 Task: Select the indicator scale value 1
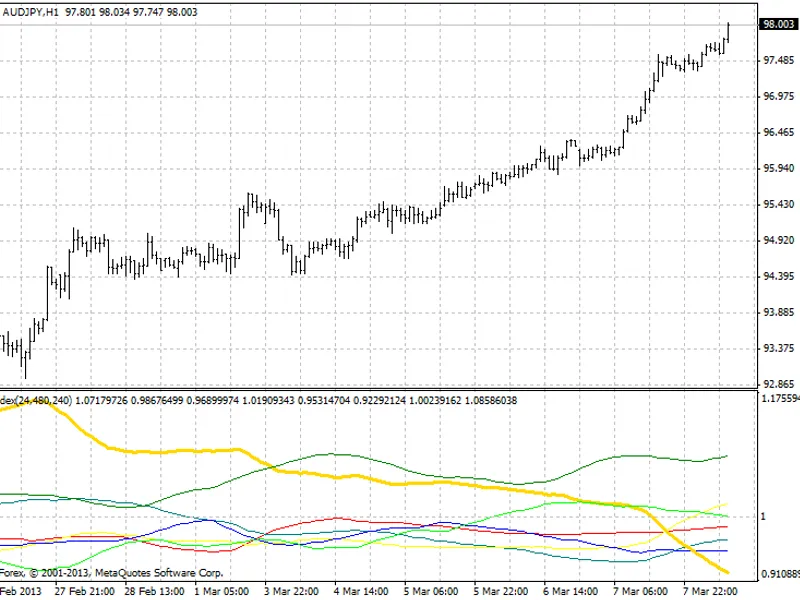point(763,516)
